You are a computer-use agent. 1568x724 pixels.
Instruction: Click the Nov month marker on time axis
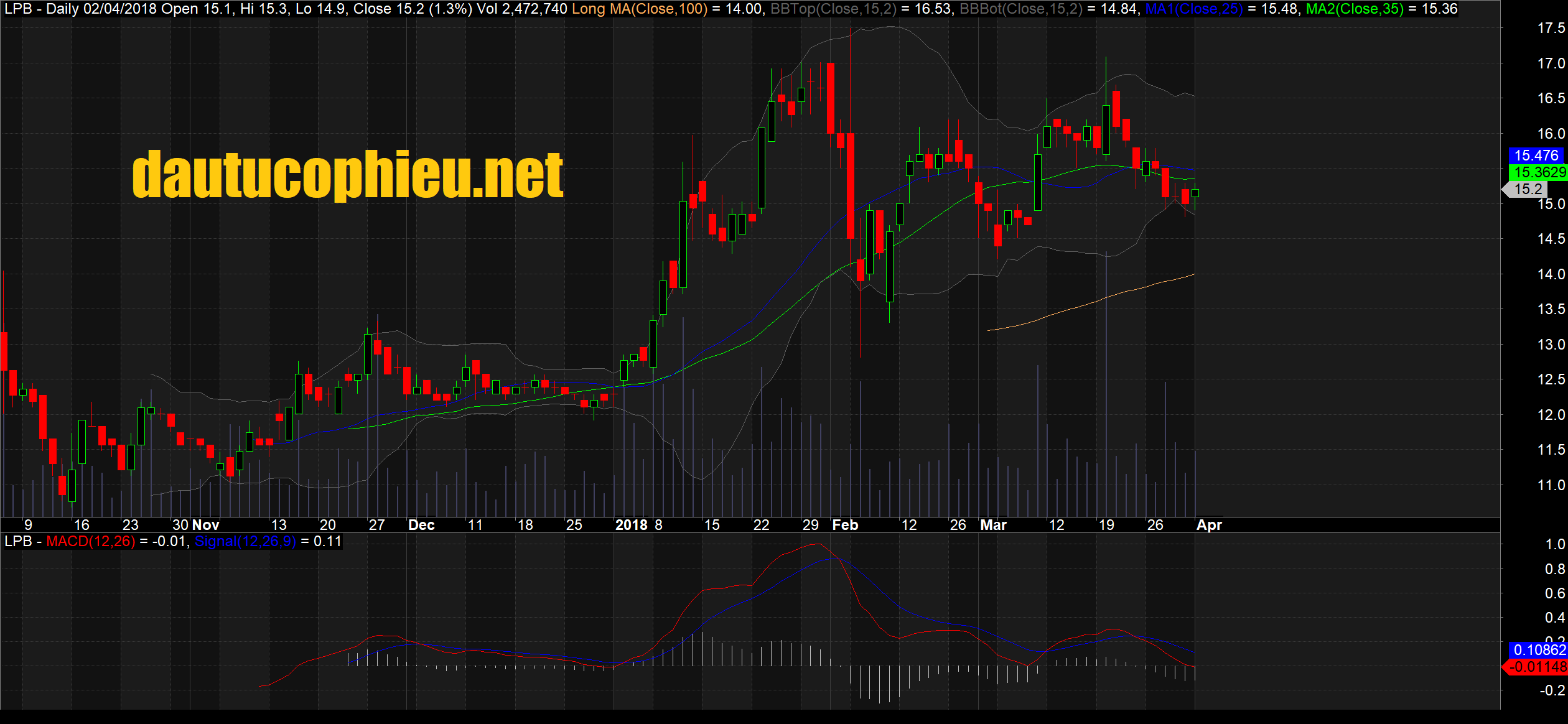[x=206, y=525]
